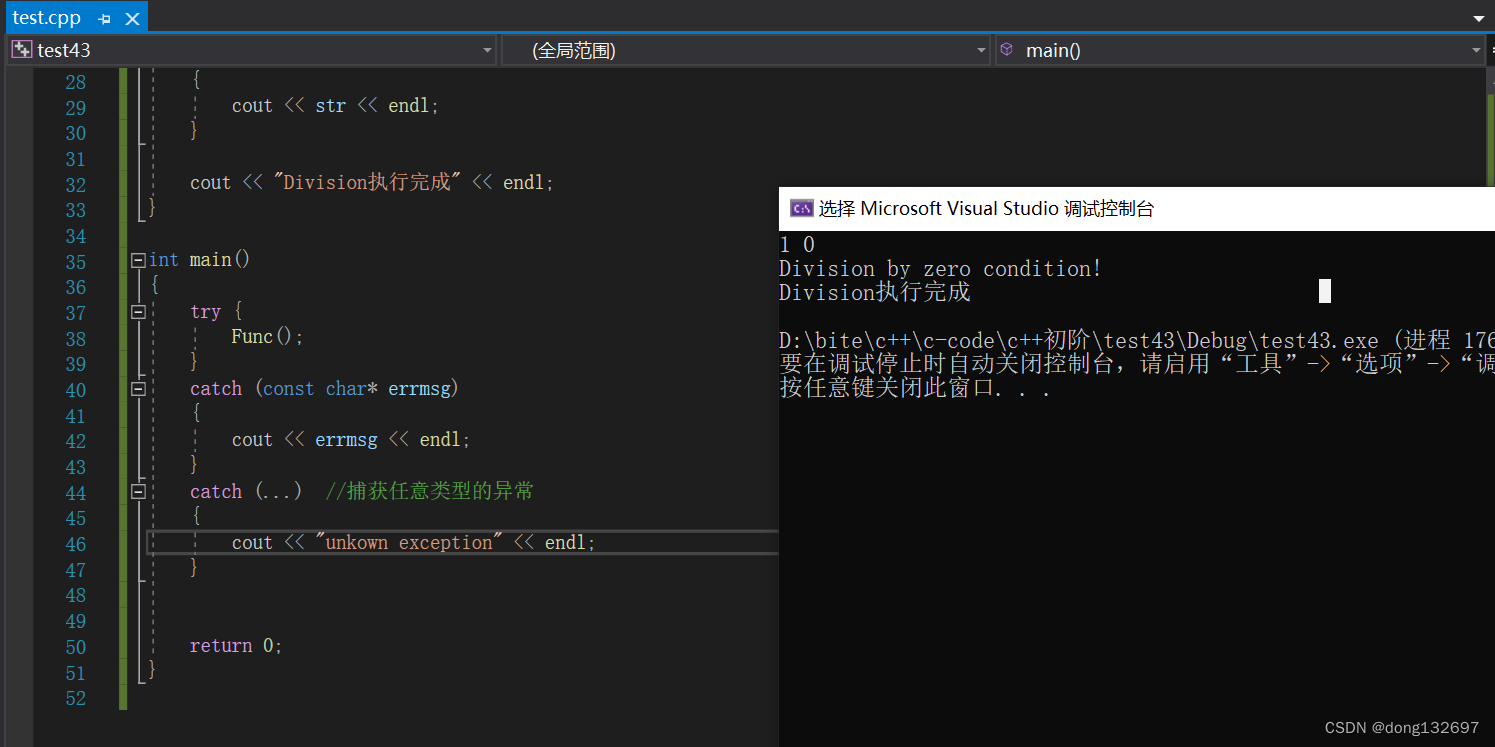Image resolution: width=1495 pixels, height=747 pixels.
Task: Click the return 0; statement
Action: tap(236, 646)
